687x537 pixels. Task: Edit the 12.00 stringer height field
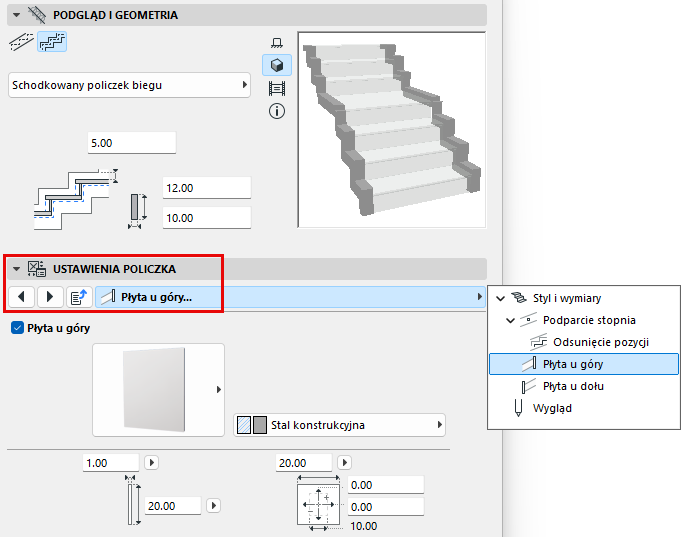[x=207, y=188]
